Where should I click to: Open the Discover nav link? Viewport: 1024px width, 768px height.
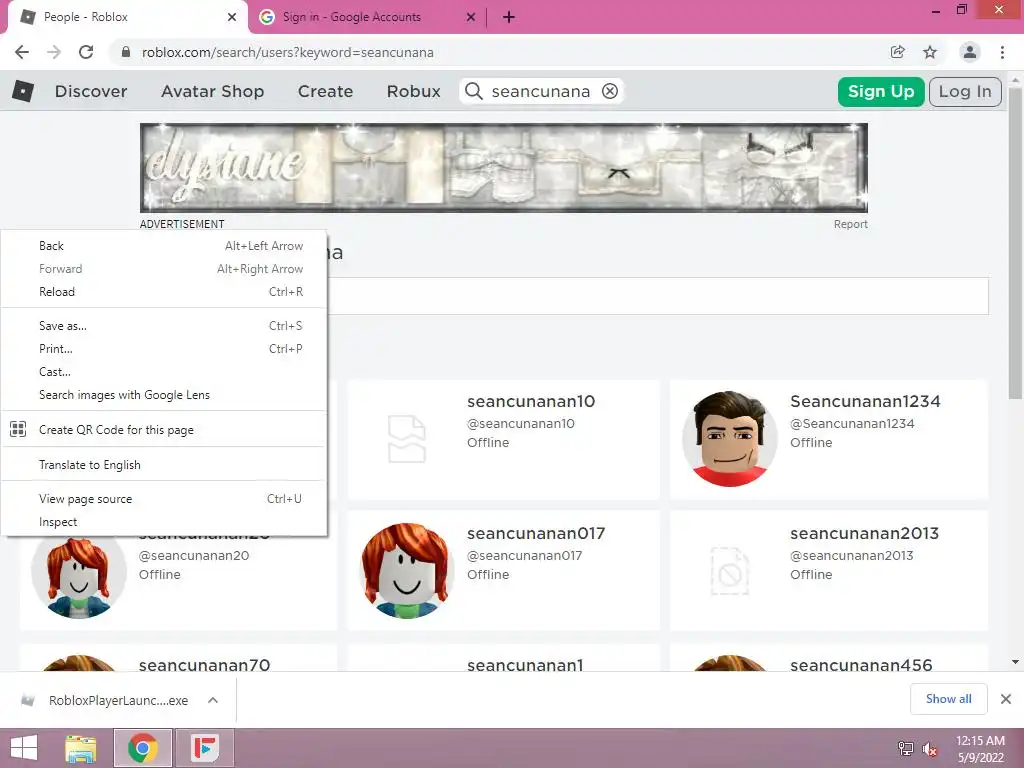91,91
